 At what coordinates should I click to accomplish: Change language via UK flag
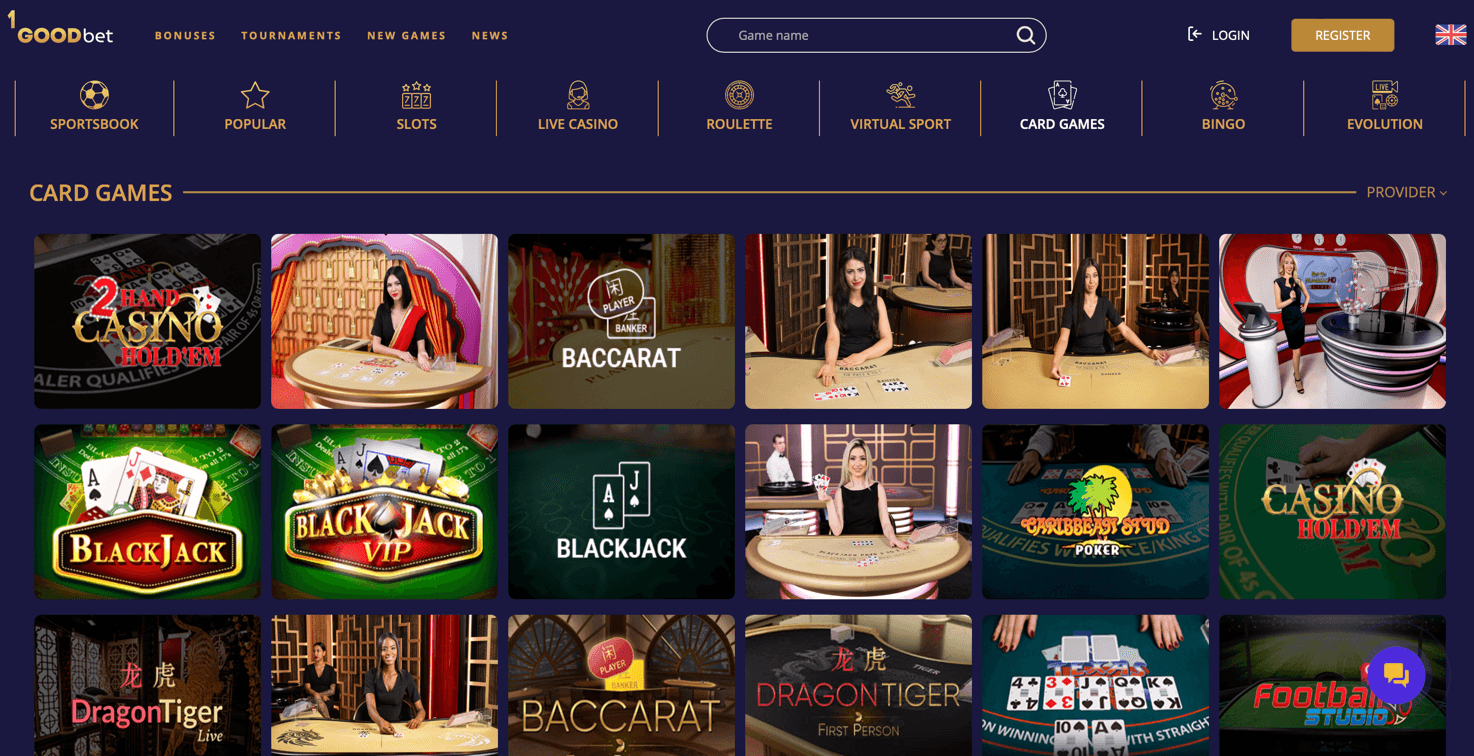[1450, 35]
